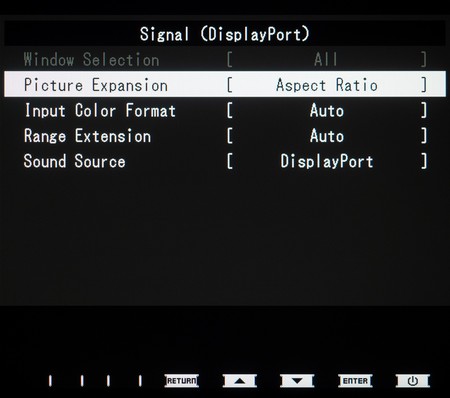Open the Aspect Ratio value field
This screenshot has height=398, width=450.
pos(327,85)
